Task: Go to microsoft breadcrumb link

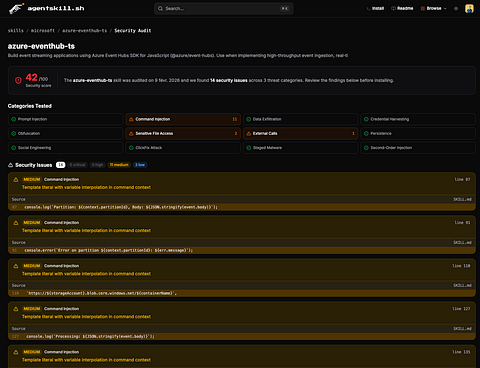Action: pos(43,31)
